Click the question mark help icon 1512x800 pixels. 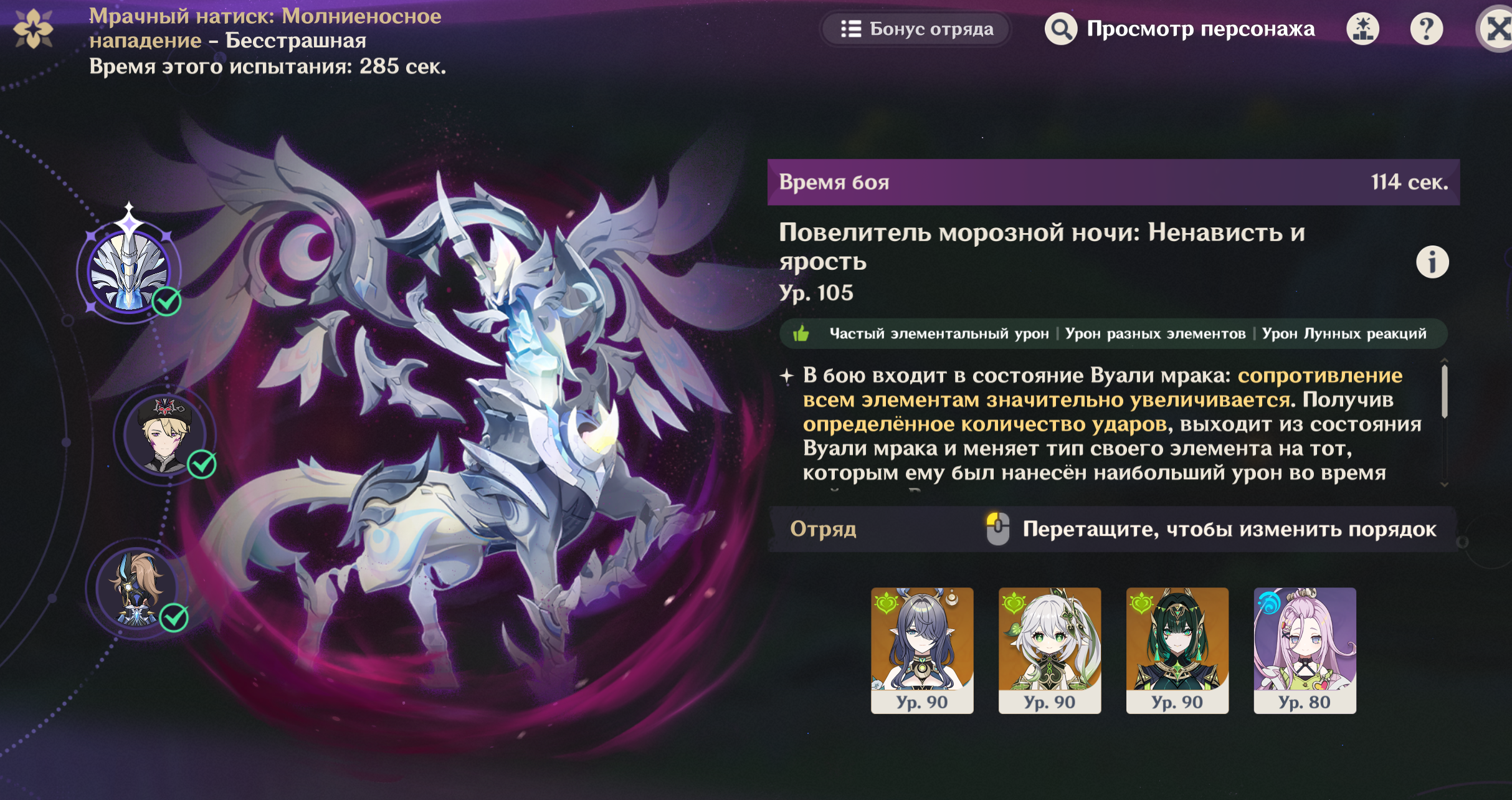click(1426, 29)
